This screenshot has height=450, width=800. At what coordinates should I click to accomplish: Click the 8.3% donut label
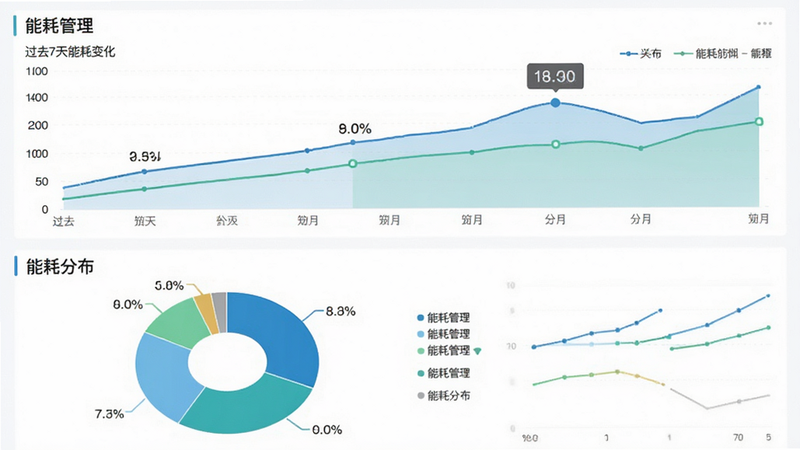[340, 311]
